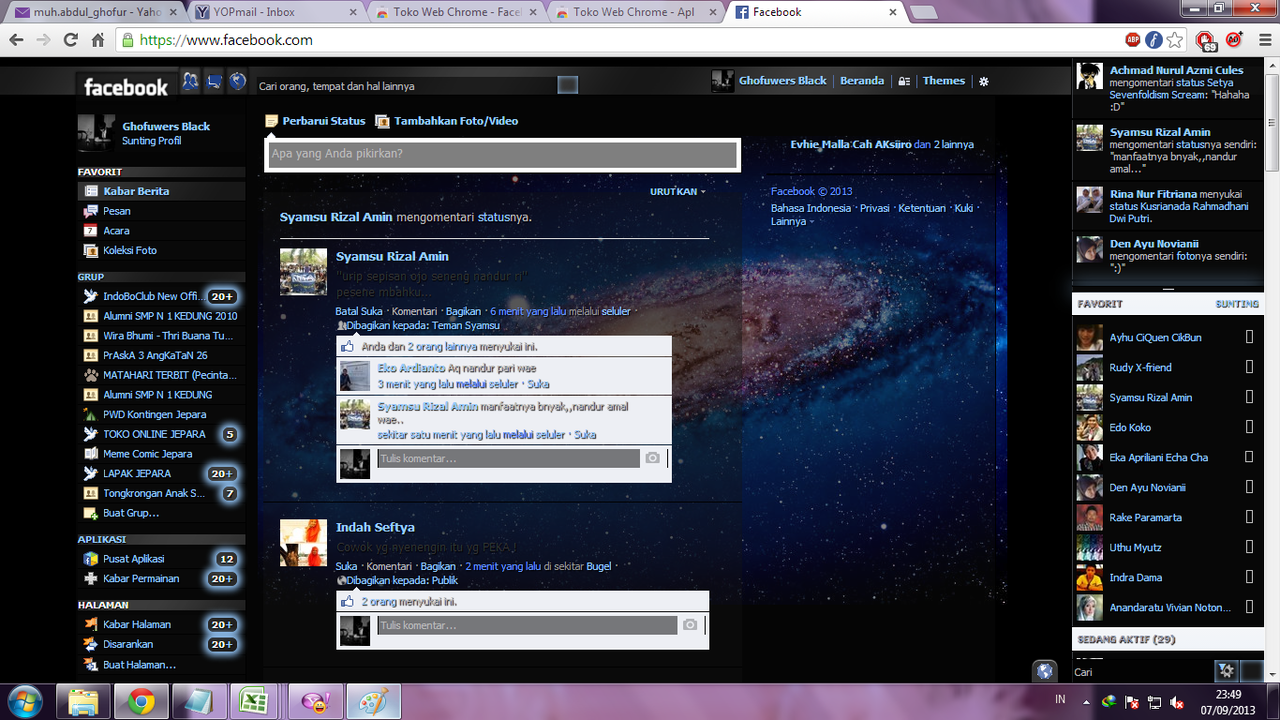Click chat Cari search field
Viewport: 1280px width, 720px height.
click(1142, 672)
